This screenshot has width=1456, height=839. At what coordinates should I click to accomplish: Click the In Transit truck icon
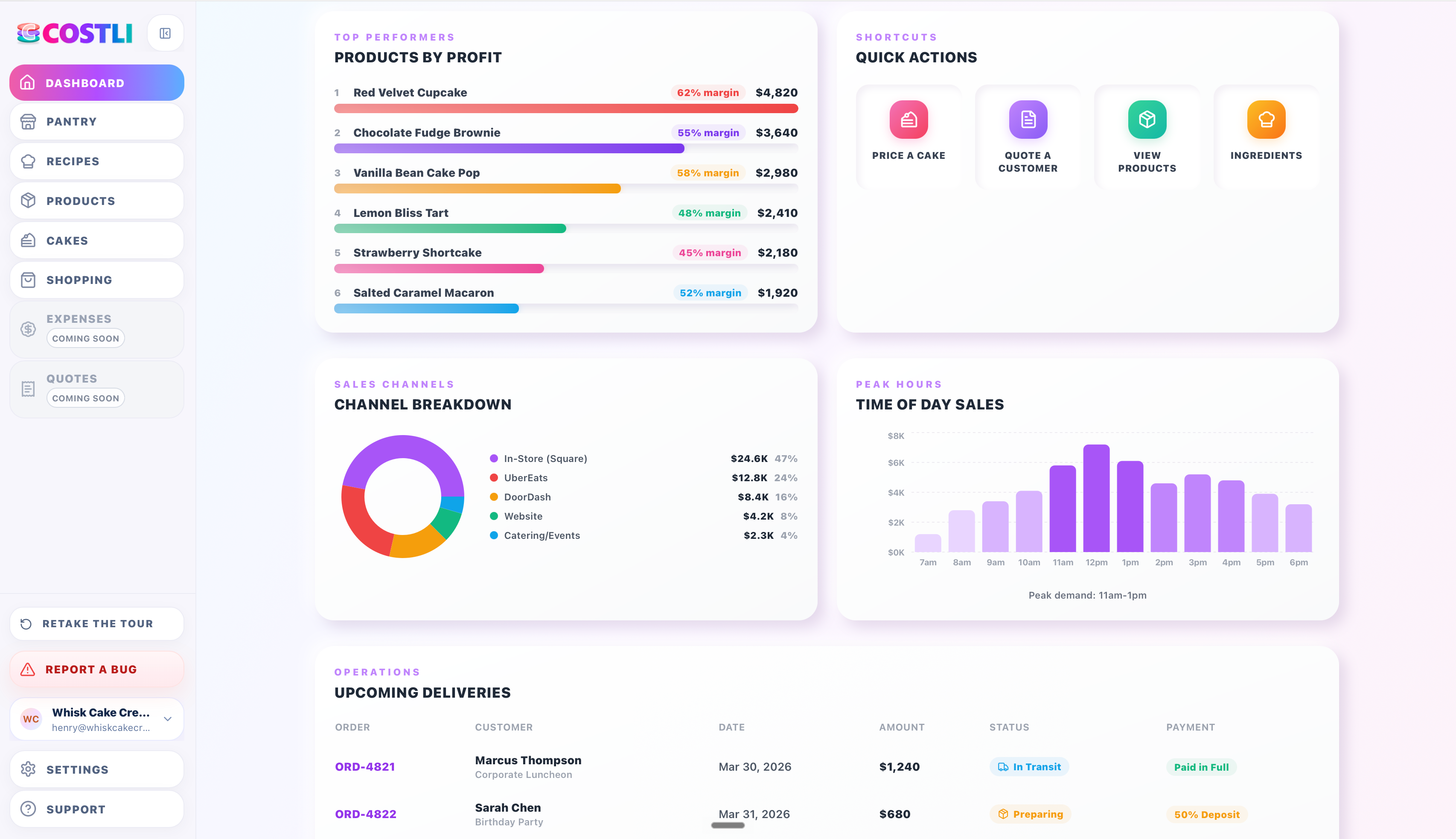coord(1003,767)
